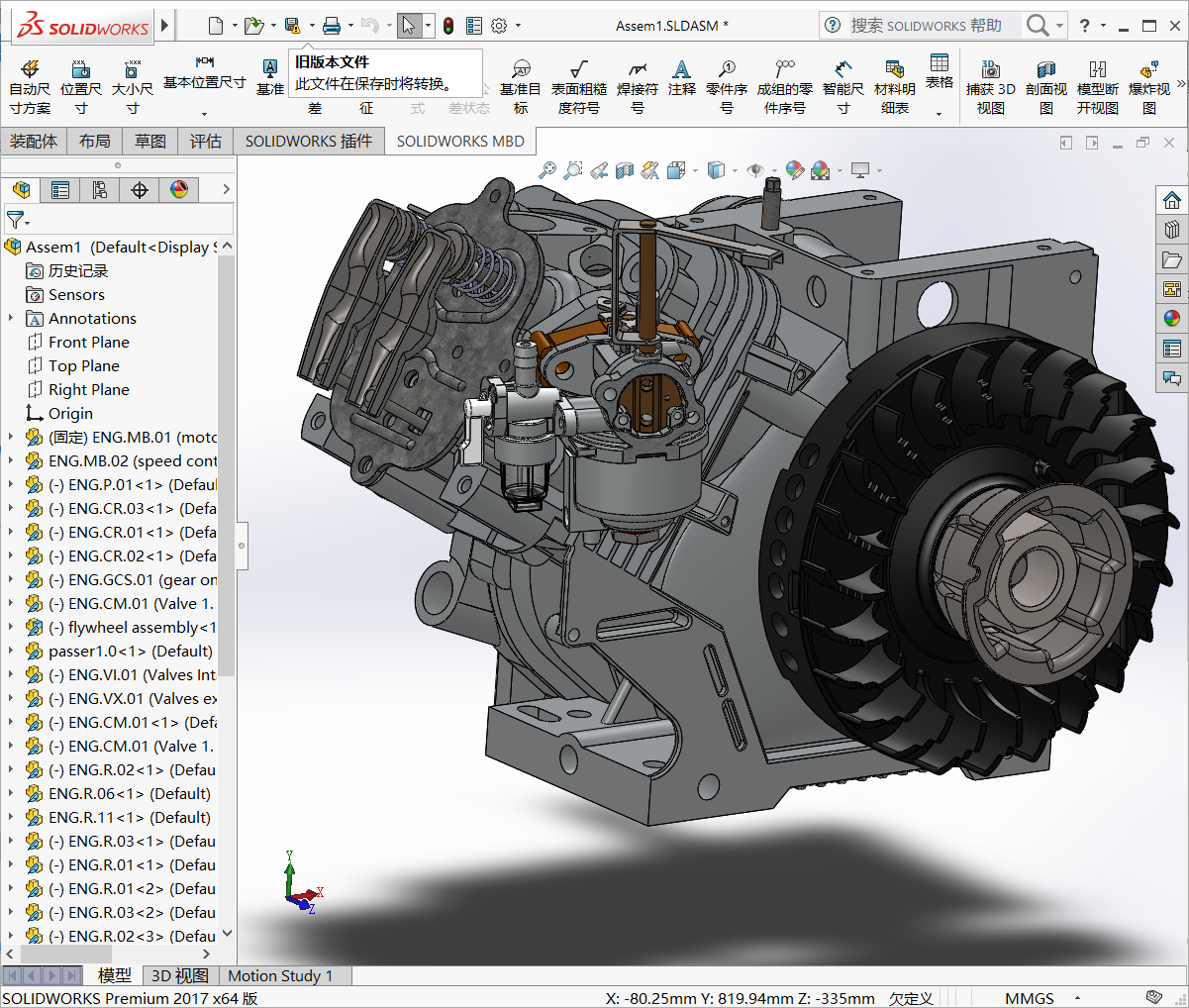Open the DisplayManager tab in the left panel

(179, 190)
